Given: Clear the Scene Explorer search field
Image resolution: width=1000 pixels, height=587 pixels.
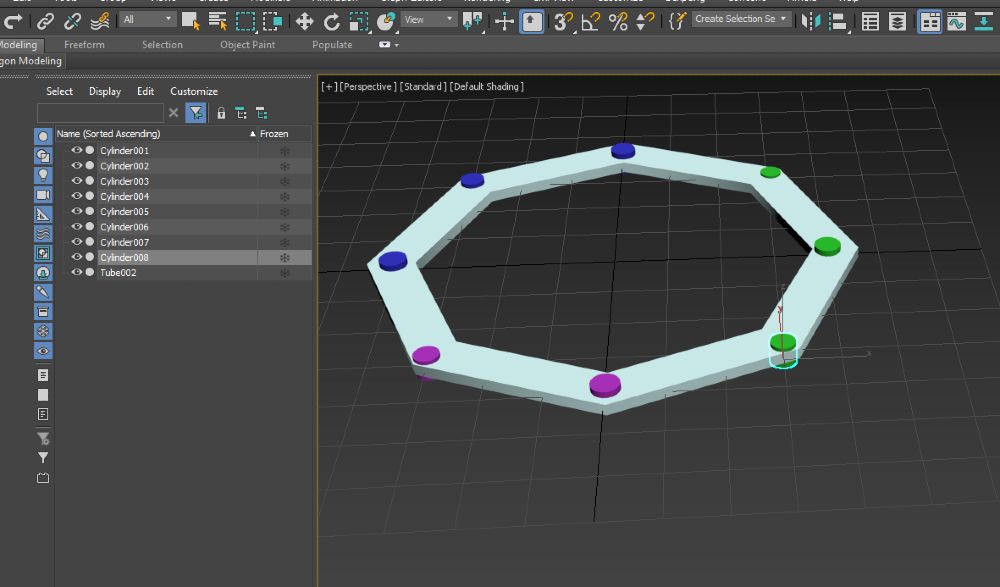Looking at the screenshot, I should click(173, 113).
